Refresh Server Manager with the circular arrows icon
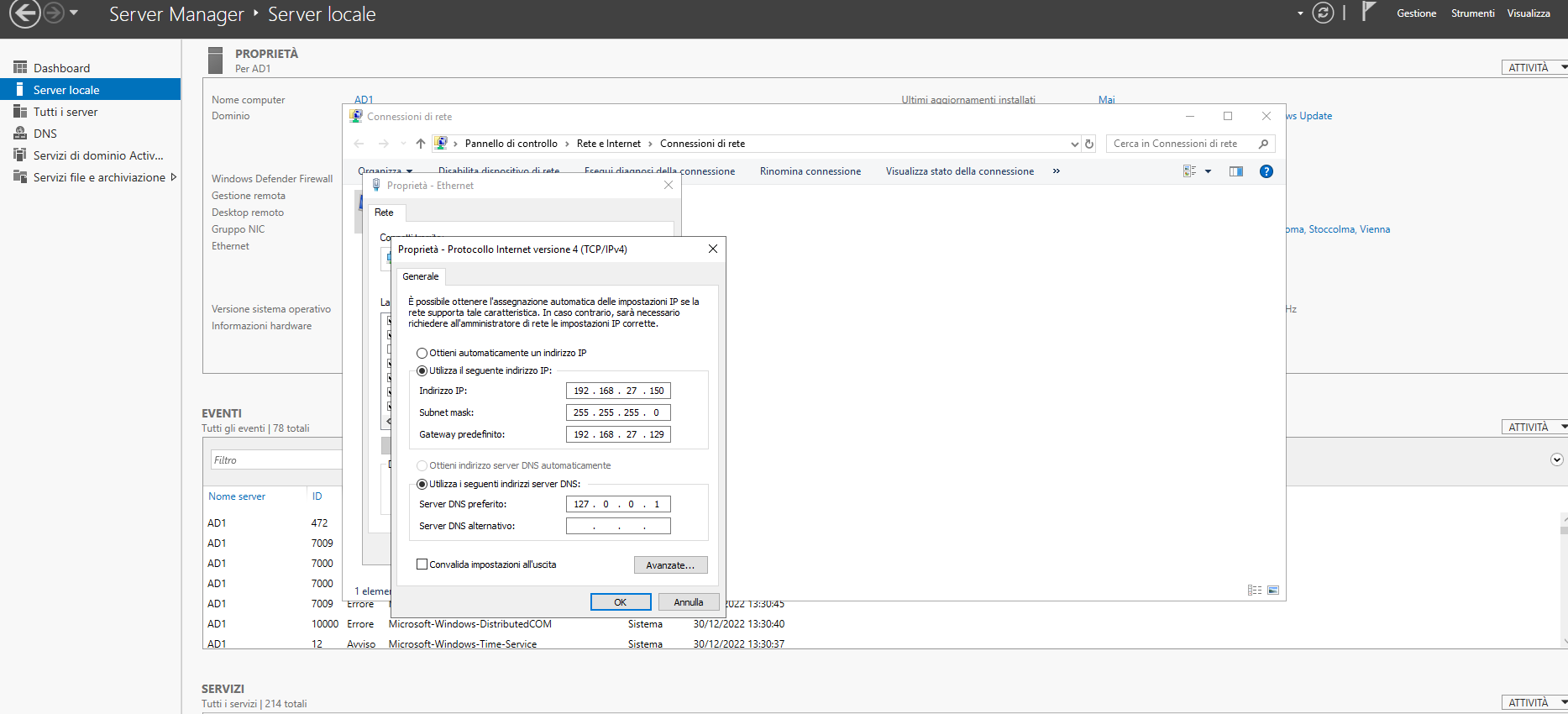1568x714 pixels. pyautogui.click(x=1323, y=13)
